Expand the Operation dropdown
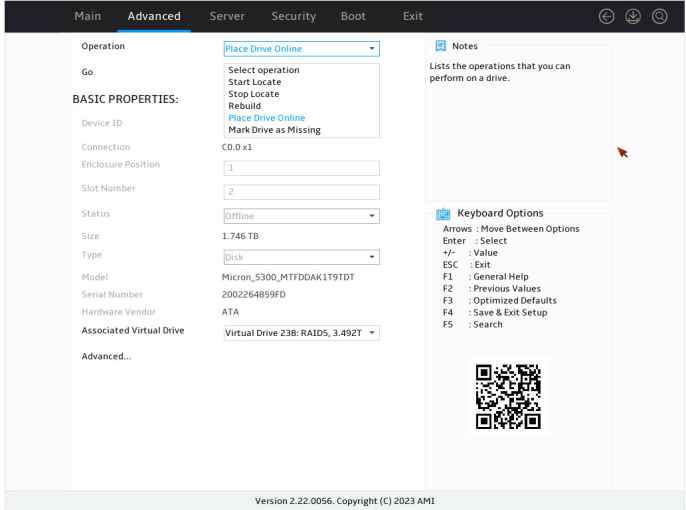686x510 pixels. tap(301, 49)
